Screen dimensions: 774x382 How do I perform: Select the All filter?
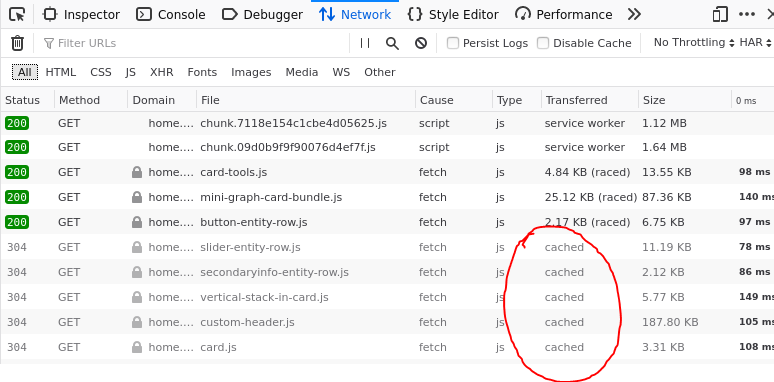(x=25, y=73)
